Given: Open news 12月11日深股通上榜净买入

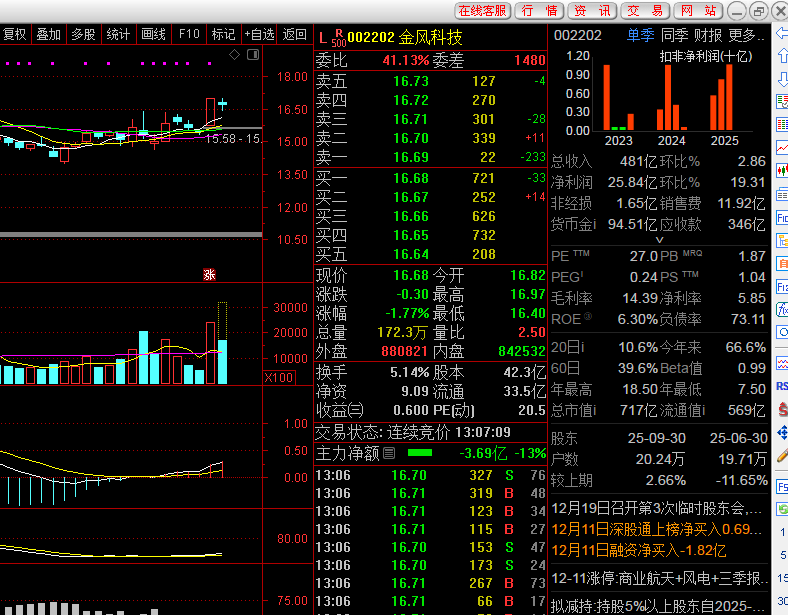Looking at the screenshot, I should tap(657, 529).
